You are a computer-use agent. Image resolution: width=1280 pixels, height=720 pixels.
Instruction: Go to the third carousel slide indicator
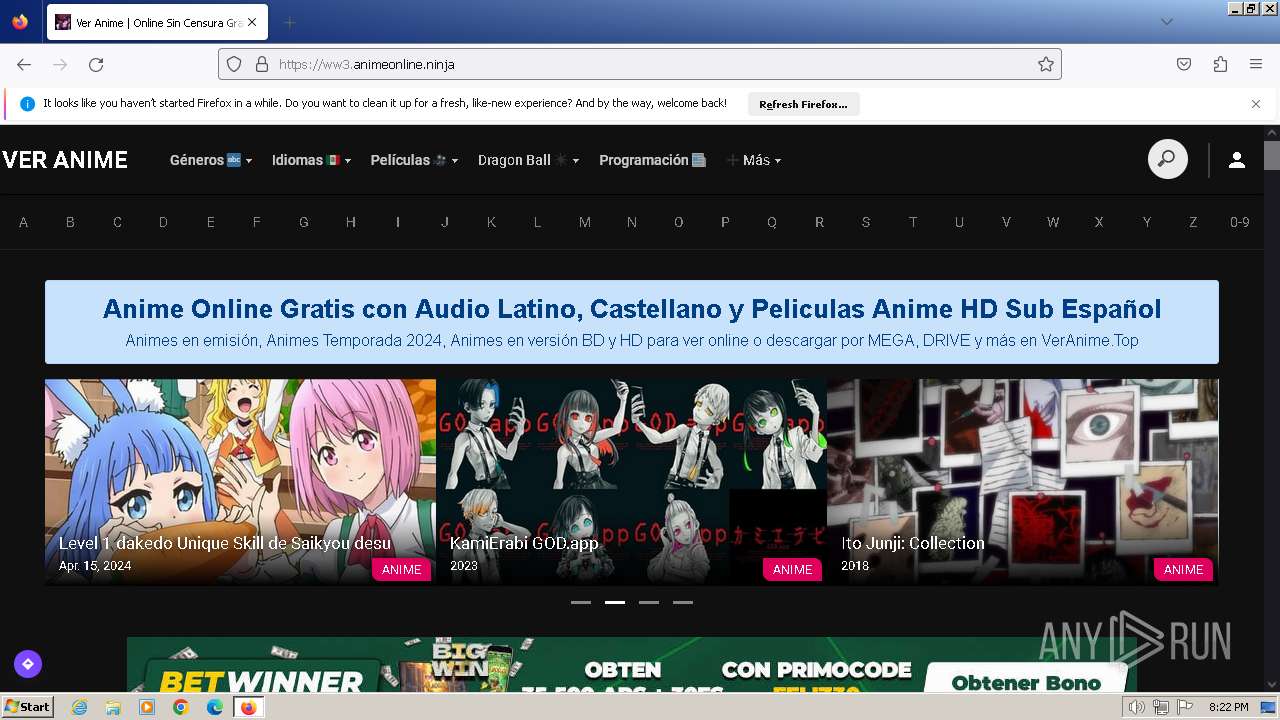click(x=649, y=603)
